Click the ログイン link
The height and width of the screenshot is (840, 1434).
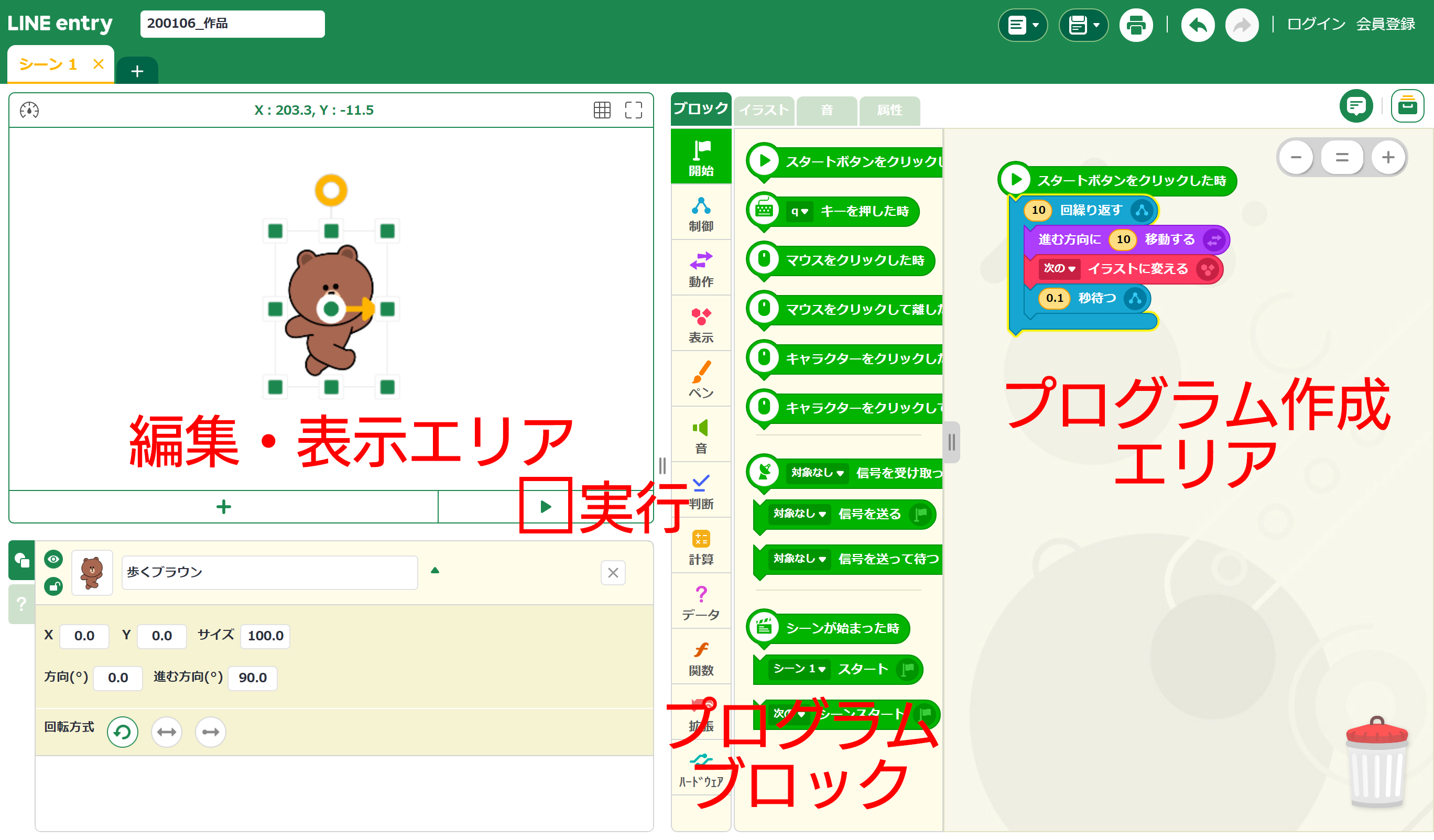1315,24
